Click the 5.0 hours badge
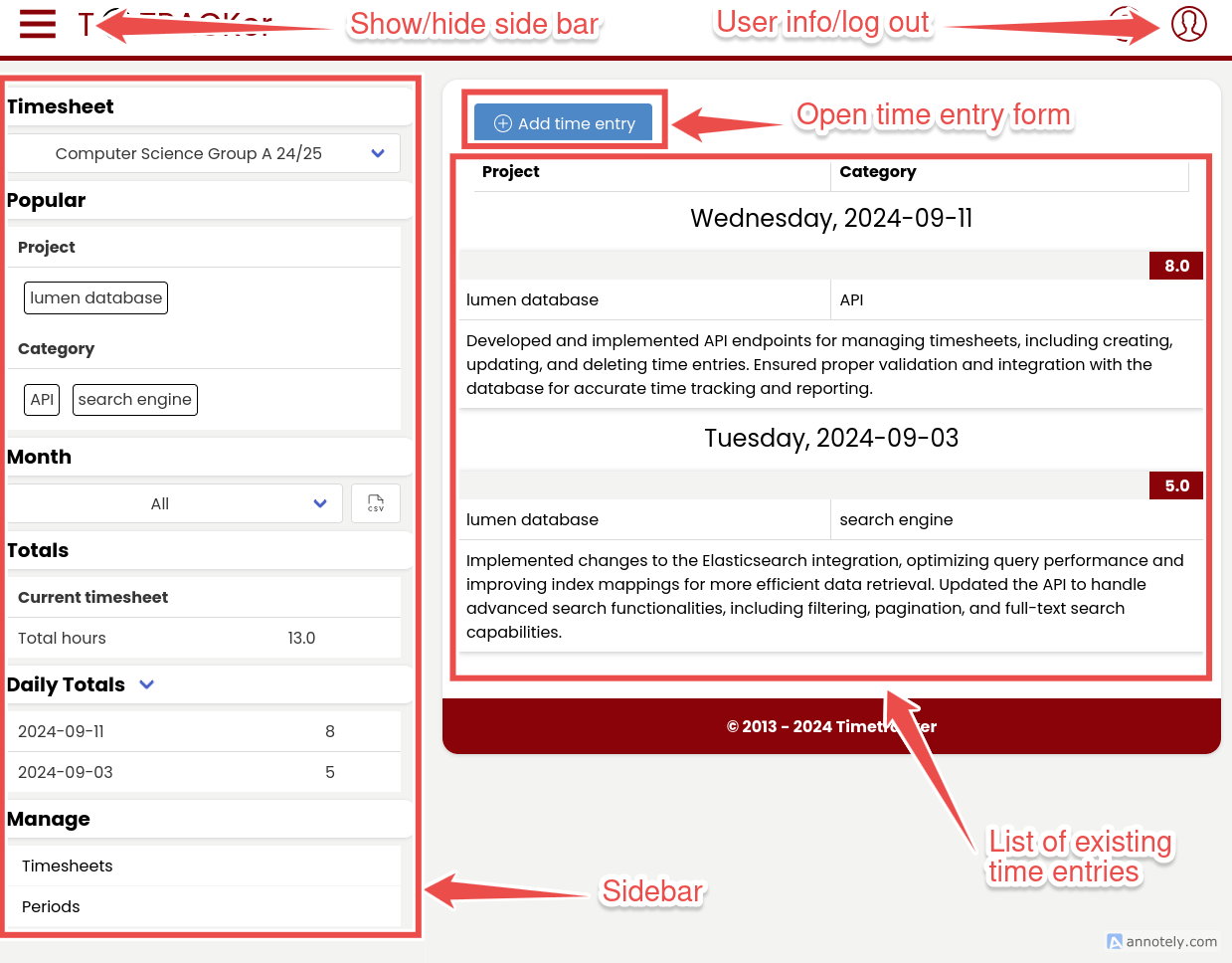 [1176, 486]
